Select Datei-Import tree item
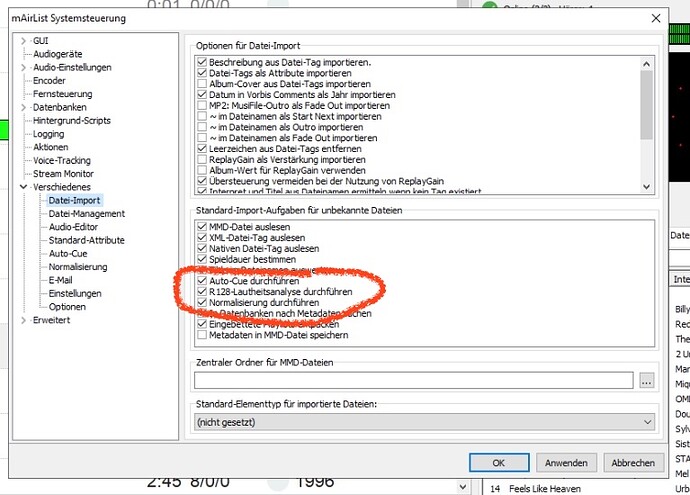Image resolution: width=690 pixels, height=495 pixels. click(x=74, y=200)
